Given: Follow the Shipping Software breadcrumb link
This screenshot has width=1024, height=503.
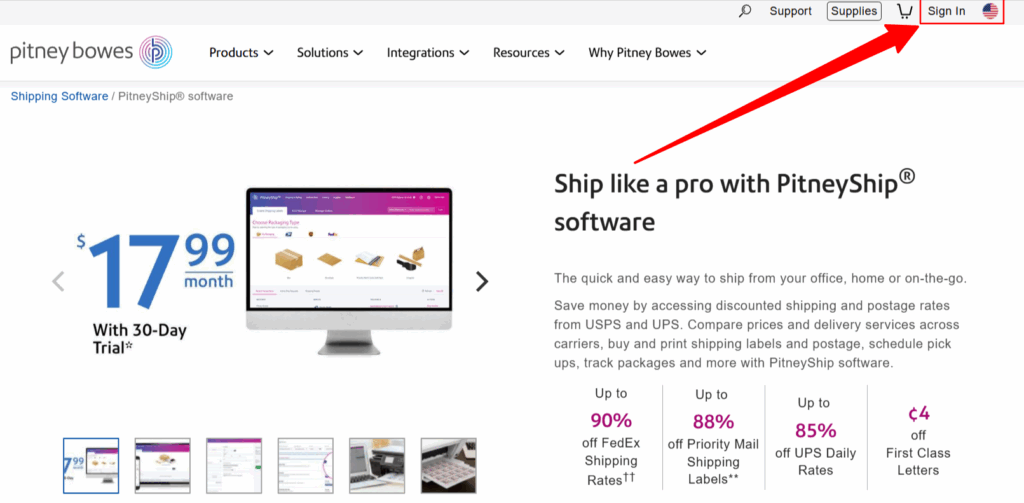Looking at the screenshot, I should pyautogui.click(x=59, y=97).
